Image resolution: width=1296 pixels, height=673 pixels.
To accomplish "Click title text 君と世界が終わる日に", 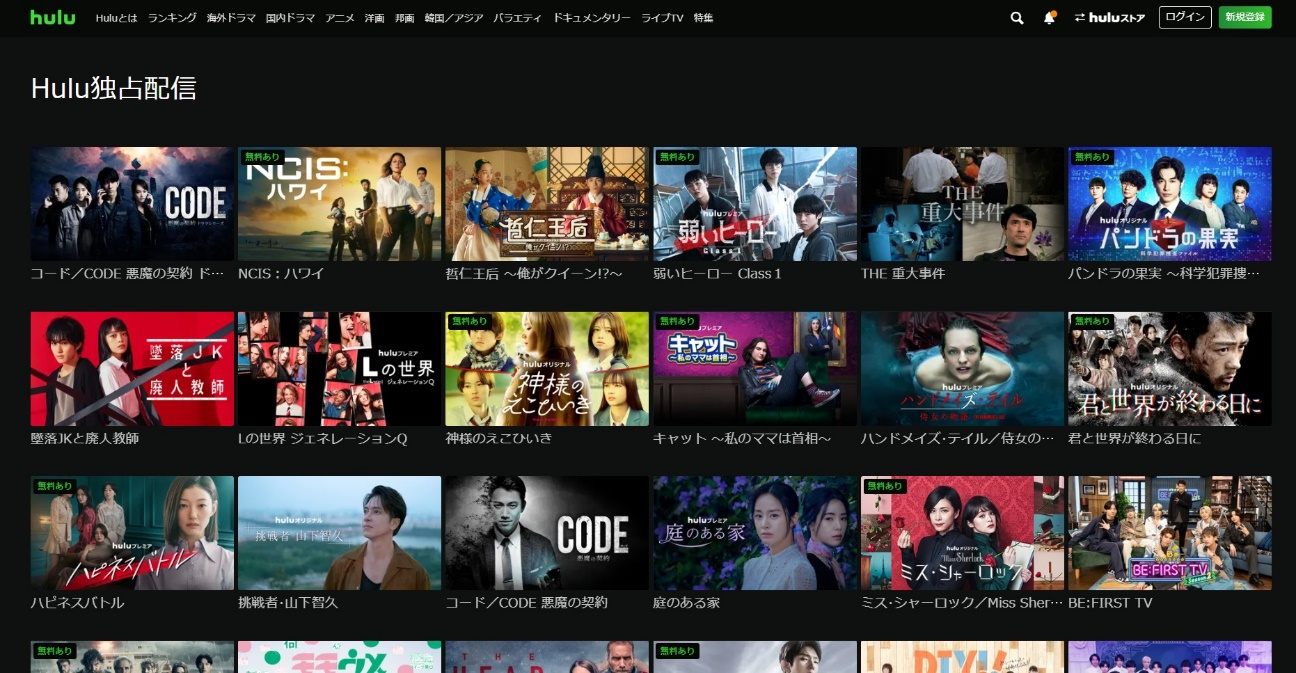I will (x=1135, y=438).
